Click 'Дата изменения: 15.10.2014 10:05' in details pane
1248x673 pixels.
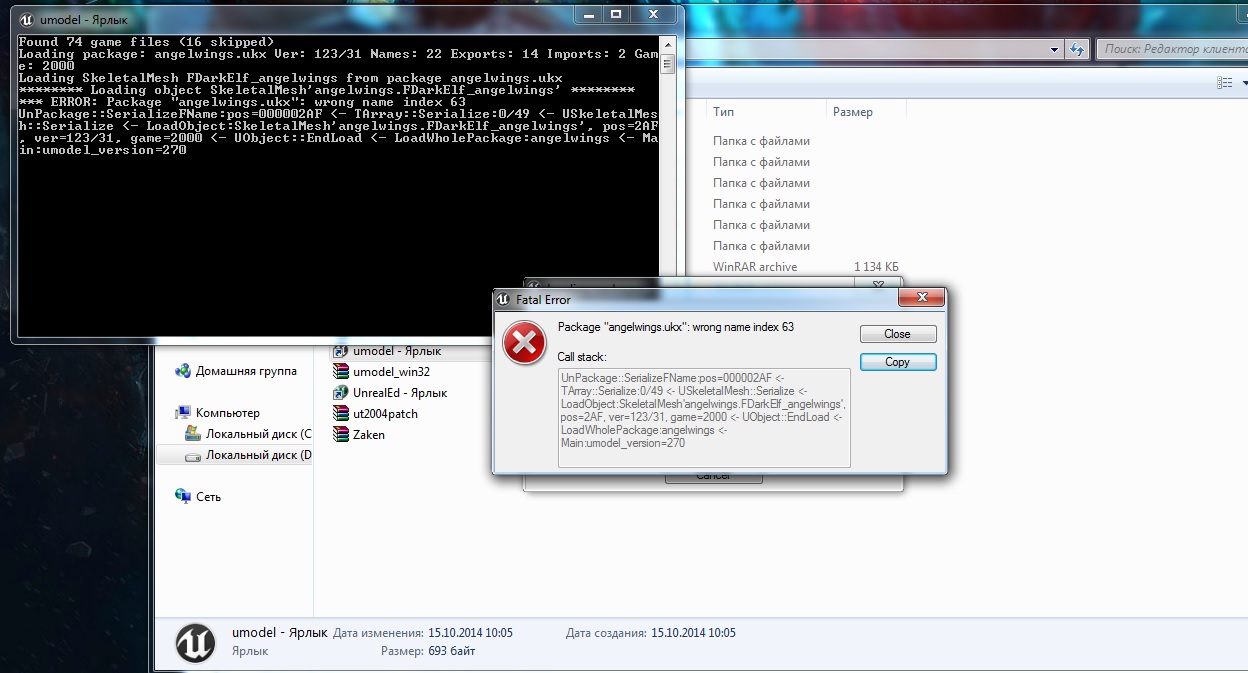(423, 633)
